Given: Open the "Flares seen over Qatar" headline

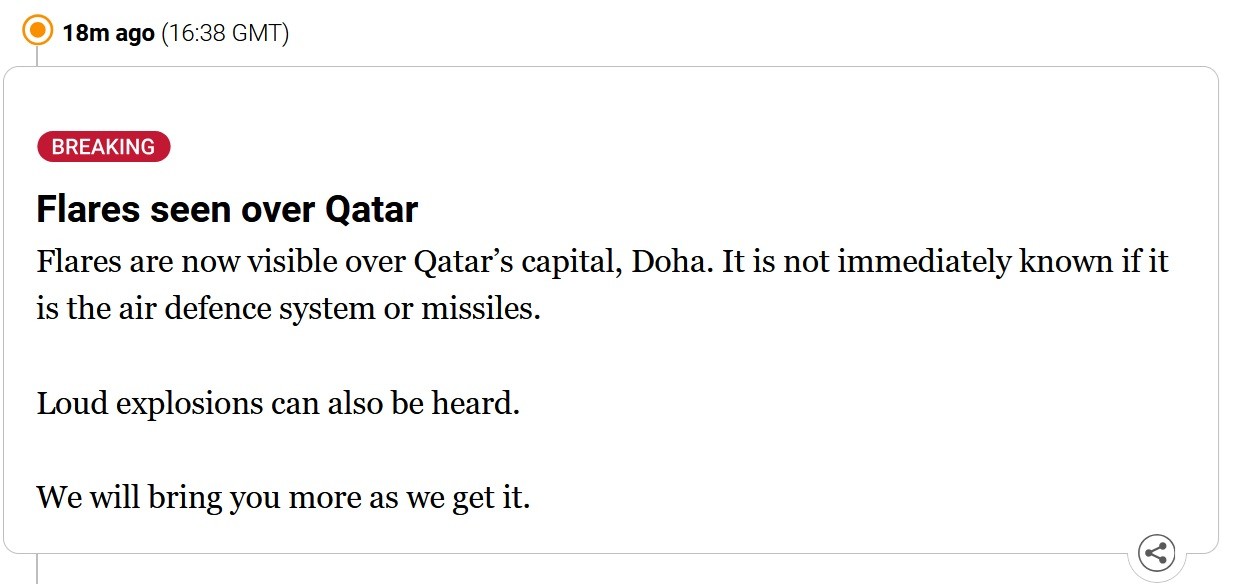Looking at the screenshot, I should pyautogui.click(x=227, y=210).
